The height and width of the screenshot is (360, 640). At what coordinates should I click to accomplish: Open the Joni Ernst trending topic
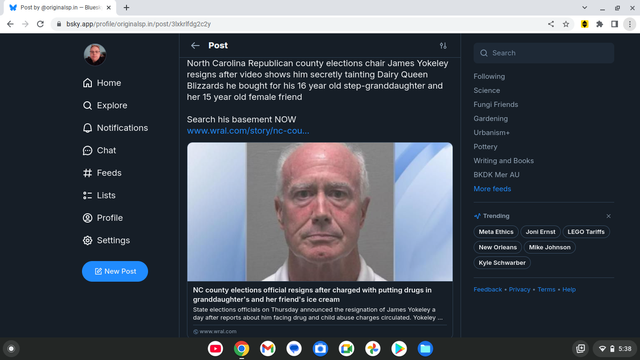[x=540, y=232]
